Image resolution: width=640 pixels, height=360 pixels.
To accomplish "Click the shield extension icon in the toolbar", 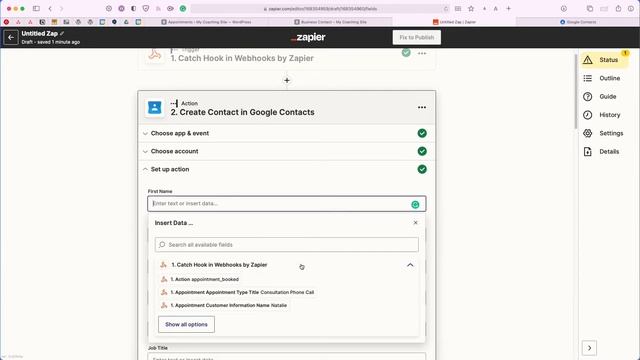I will coord(146,9).
